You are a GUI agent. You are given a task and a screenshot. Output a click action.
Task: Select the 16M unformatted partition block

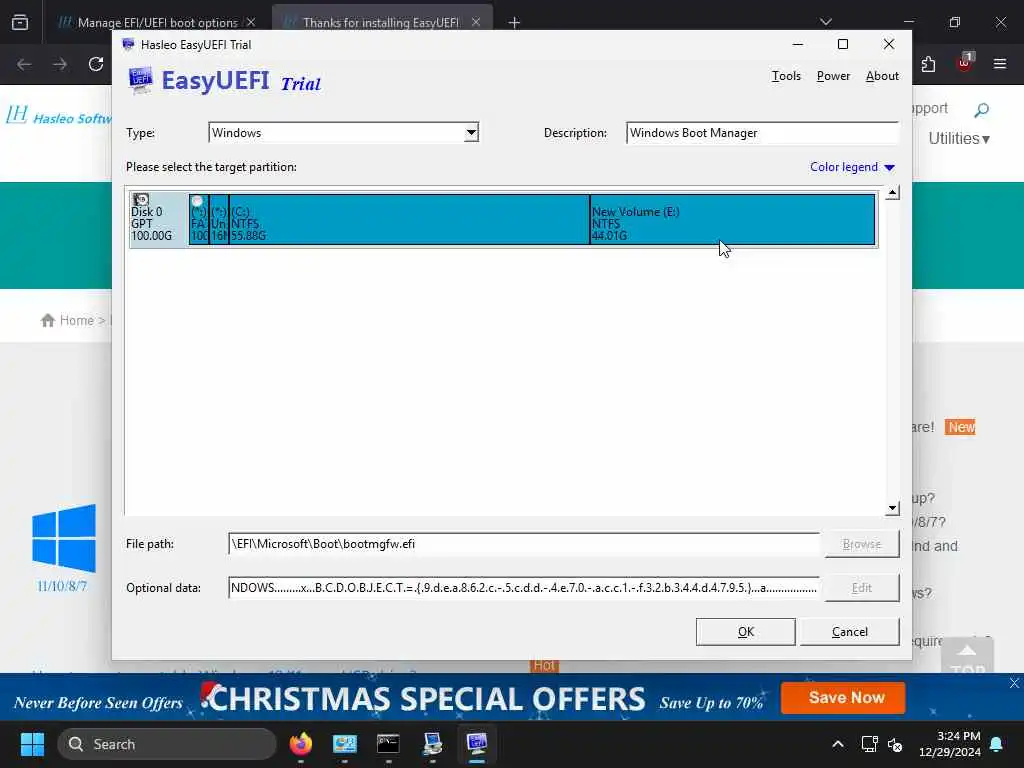[219, 219]
